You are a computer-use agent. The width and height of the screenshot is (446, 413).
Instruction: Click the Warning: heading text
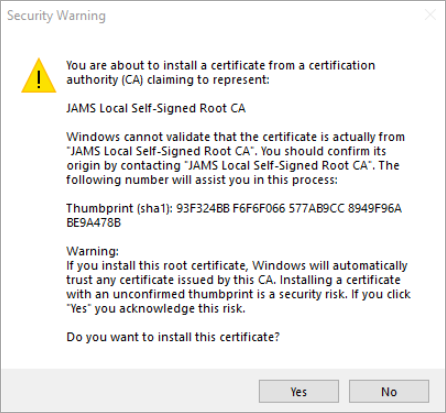click(92, 251)
